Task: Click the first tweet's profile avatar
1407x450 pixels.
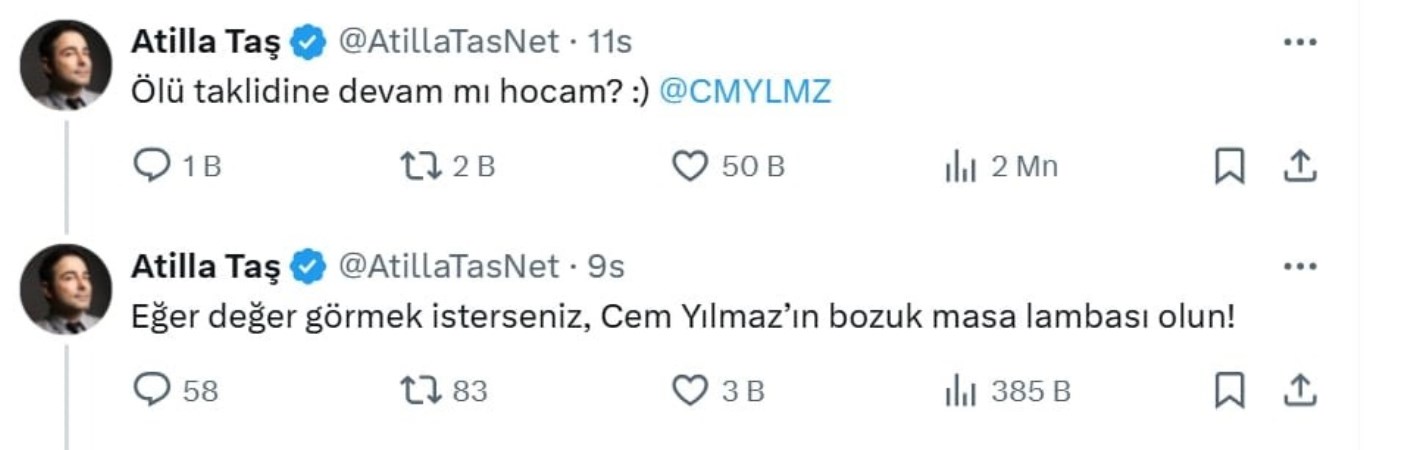Action: (x=66, y=65)
